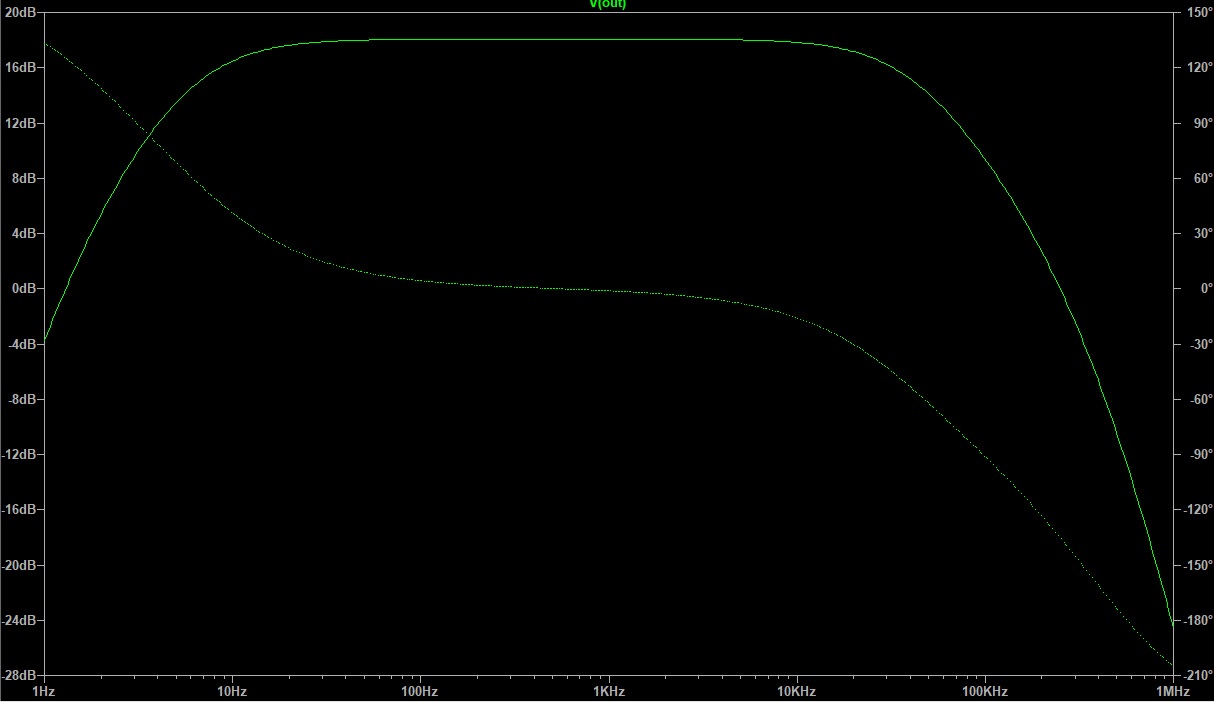Click the 1MHz frequency axis label
1214x703 pixels.
(x=1172, y=691)
